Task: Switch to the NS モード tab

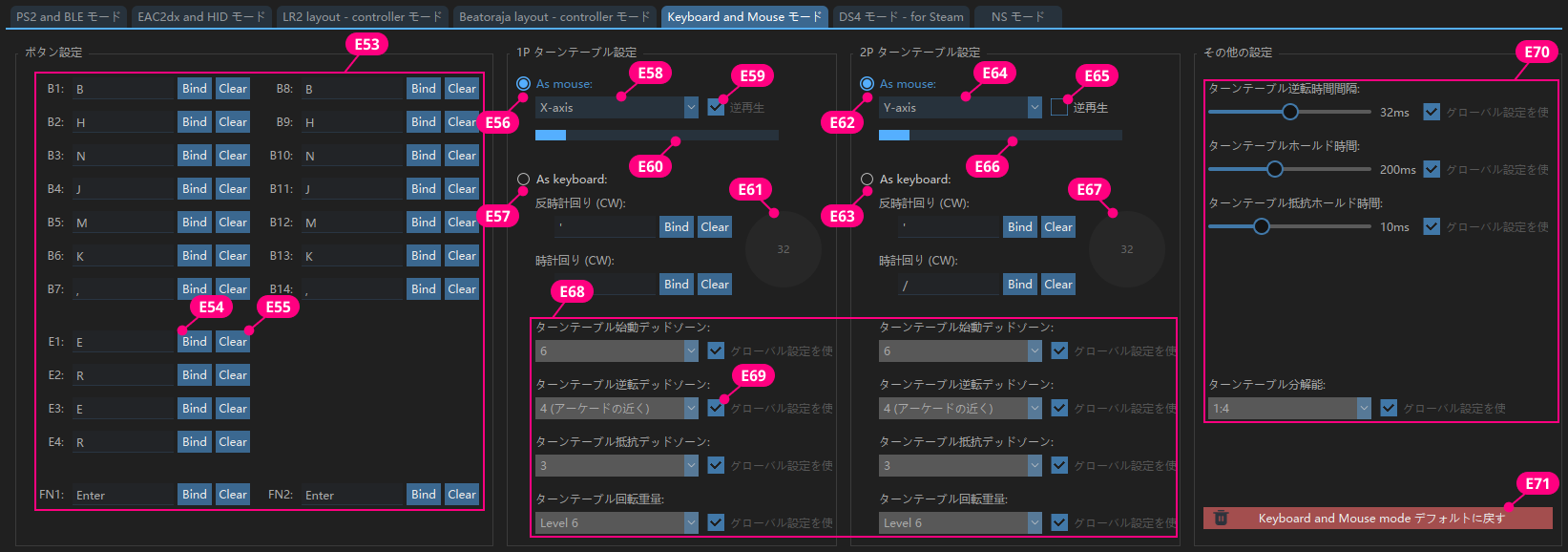Action: (x=1017, y=16)
